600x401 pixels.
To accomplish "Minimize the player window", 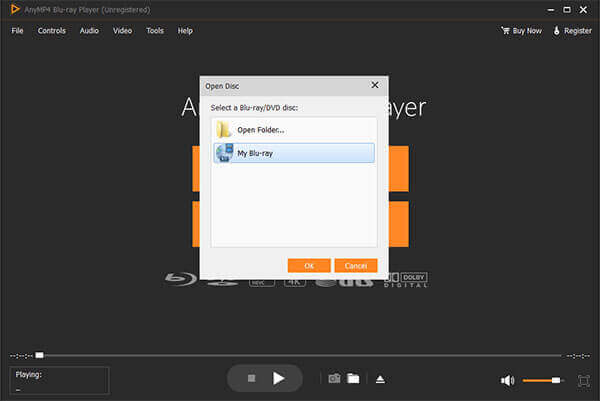I will point(551,10).
